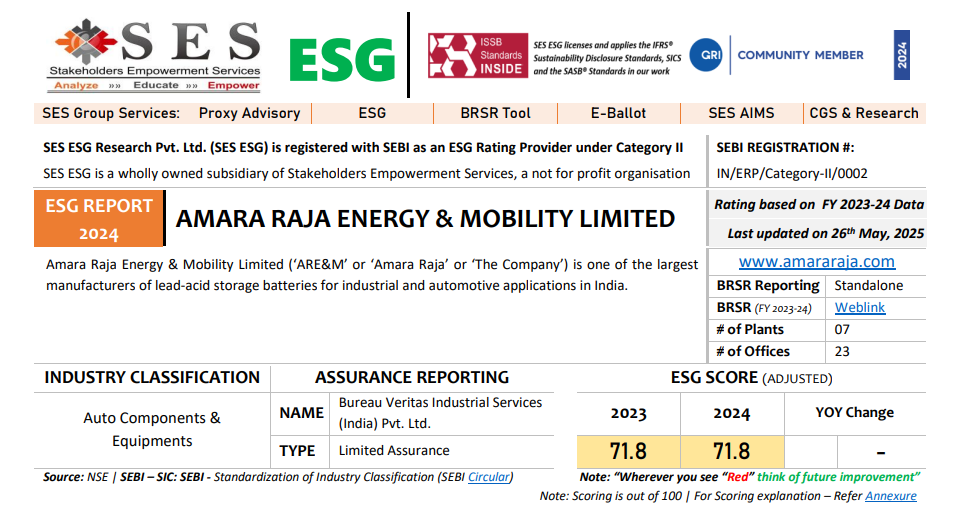
Task: Click the BRSR (FY 2023-24) row label
Action: pos(764,308)
